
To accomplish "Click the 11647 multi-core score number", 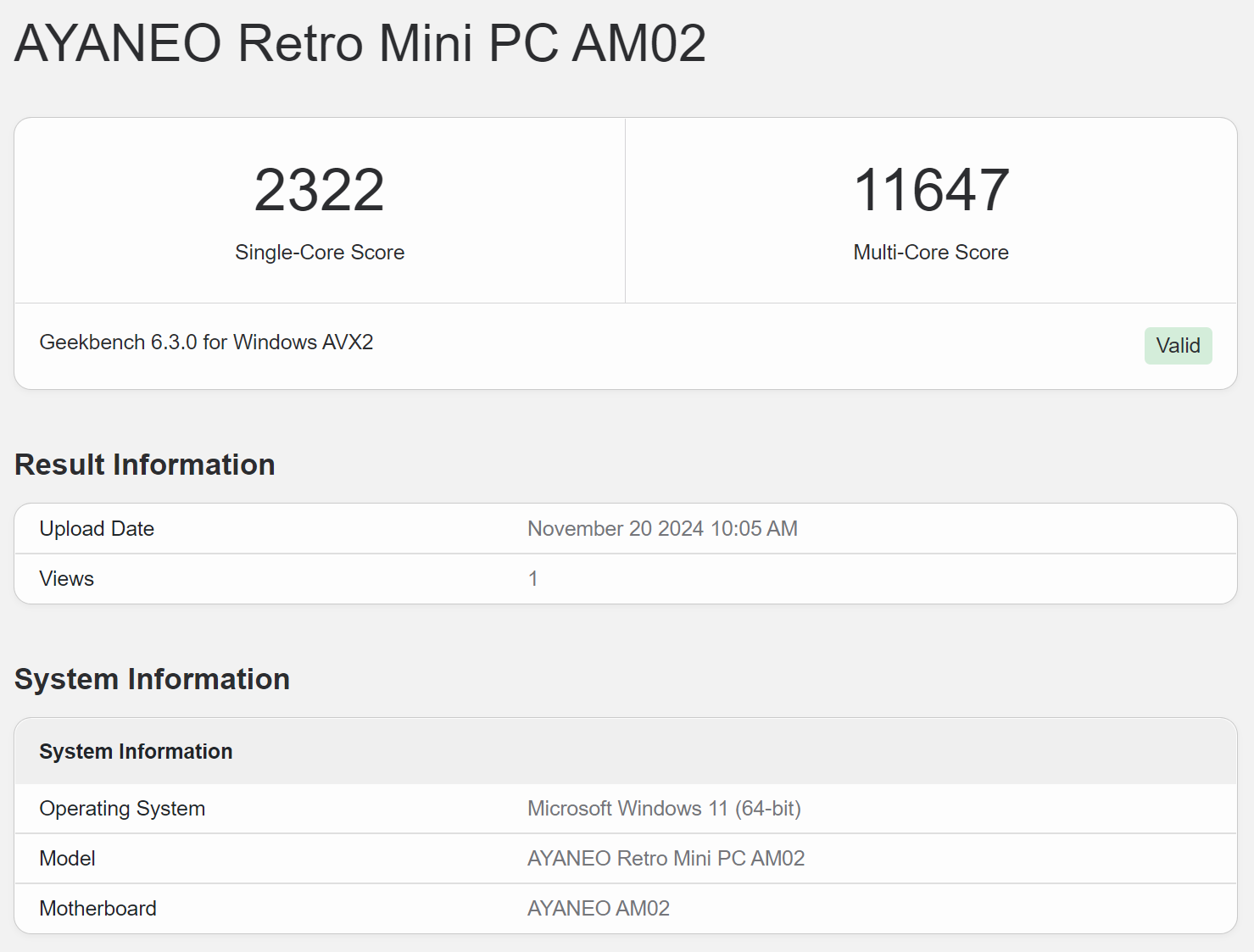I will coord(931,190).
